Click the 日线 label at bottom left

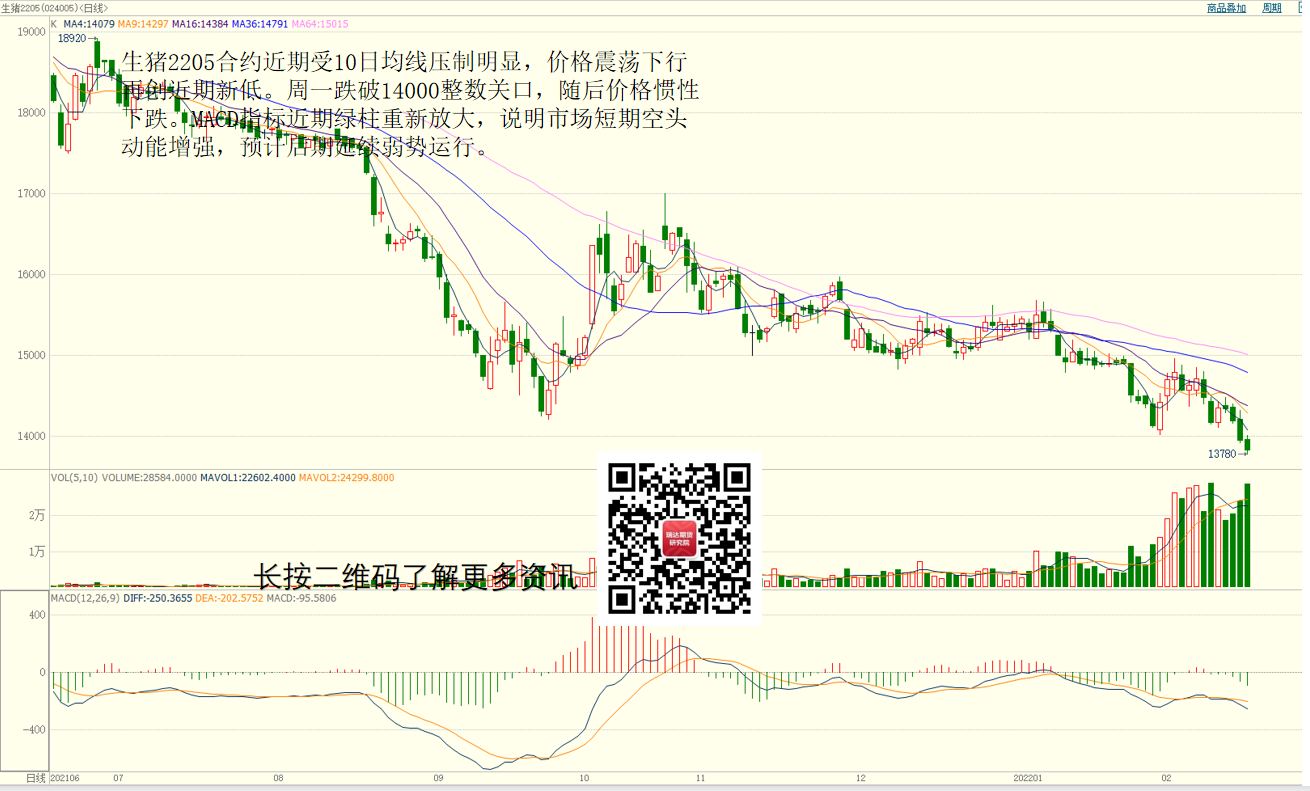(x=35, y=777)
